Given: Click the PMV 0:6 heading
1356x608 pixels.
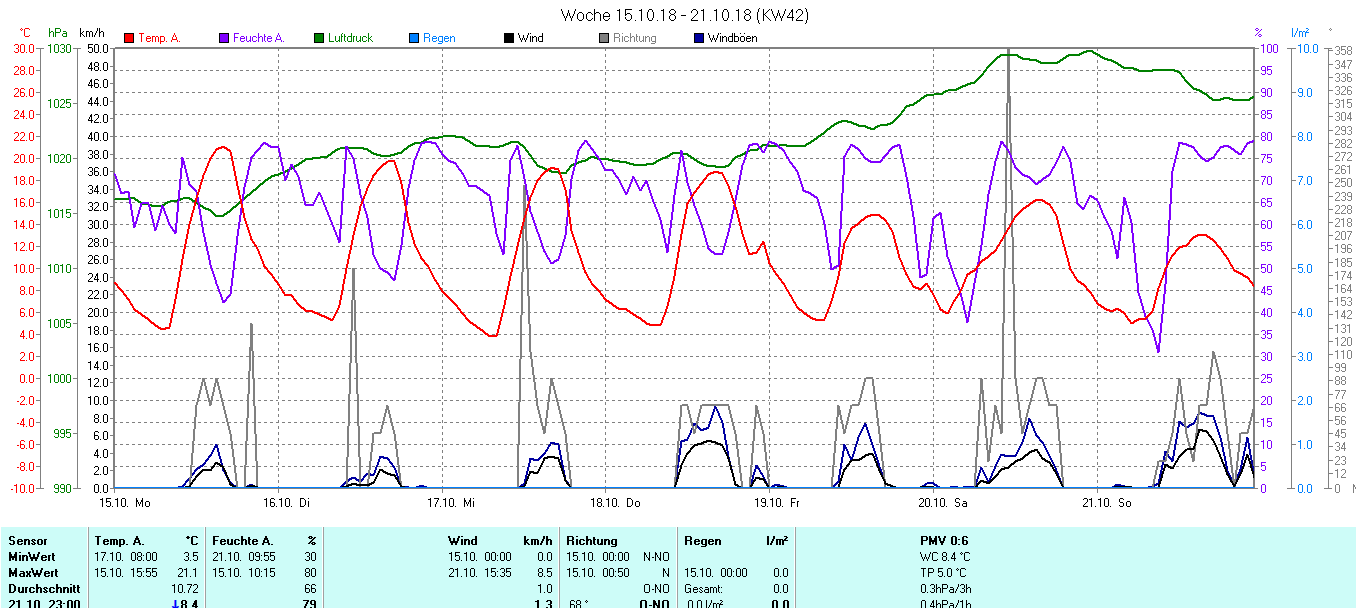Looking at the screenshot, I should point(944,541).
